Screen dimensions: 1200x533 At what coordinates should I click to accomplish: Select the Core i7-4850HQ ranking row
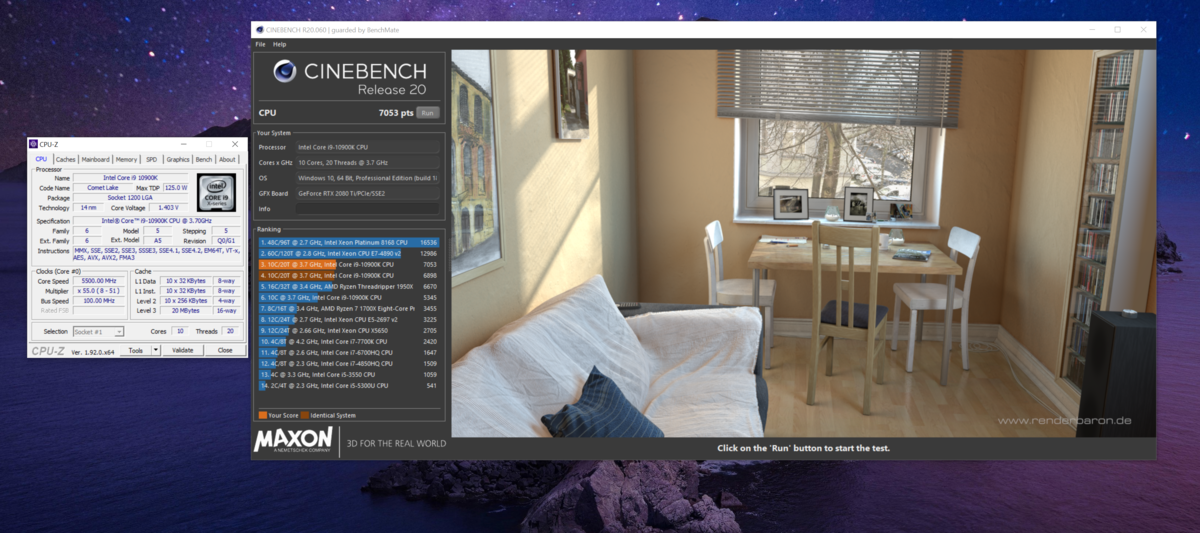point(348,363)
